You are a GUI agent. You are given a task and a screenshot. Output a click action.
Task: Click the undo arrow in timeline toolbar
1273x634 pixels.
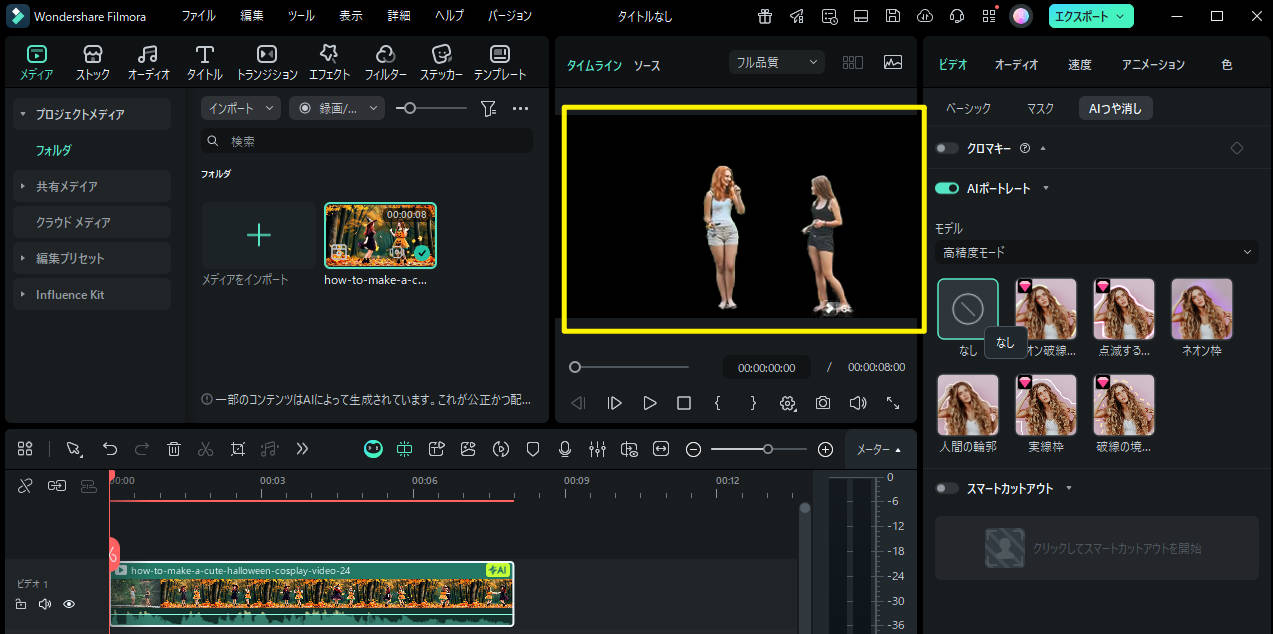pos(110,449)
